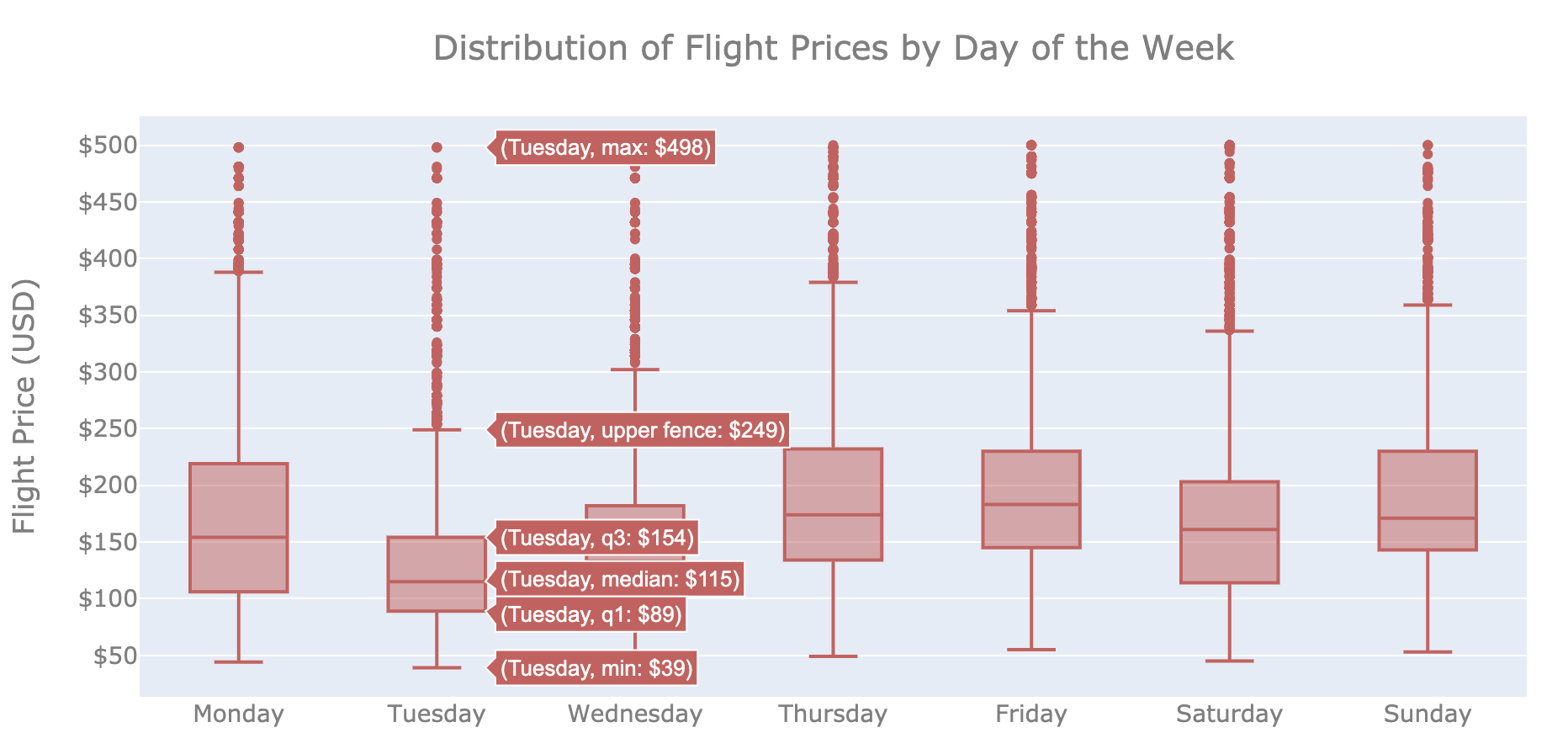The height and width of the screenshot is (754, 1568).
Task: Click the Tuesday upper fence $249 label
Action: point(642,431)
